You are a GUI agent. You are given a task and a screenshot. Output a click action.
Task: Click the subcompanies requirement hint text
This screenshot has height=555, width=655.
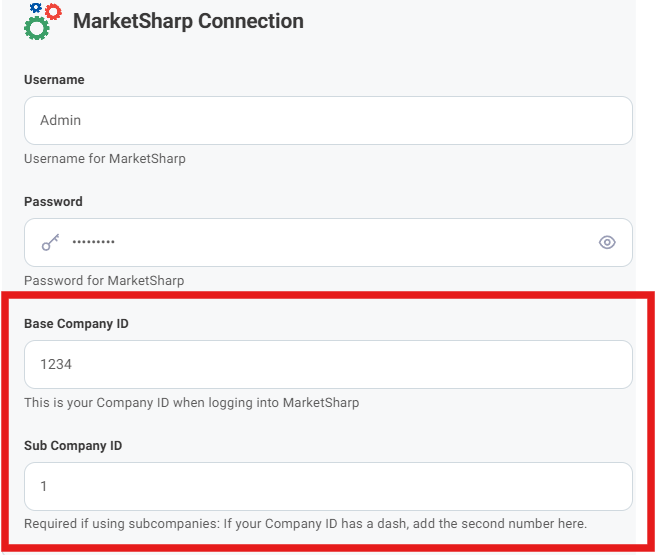(305, 523)
